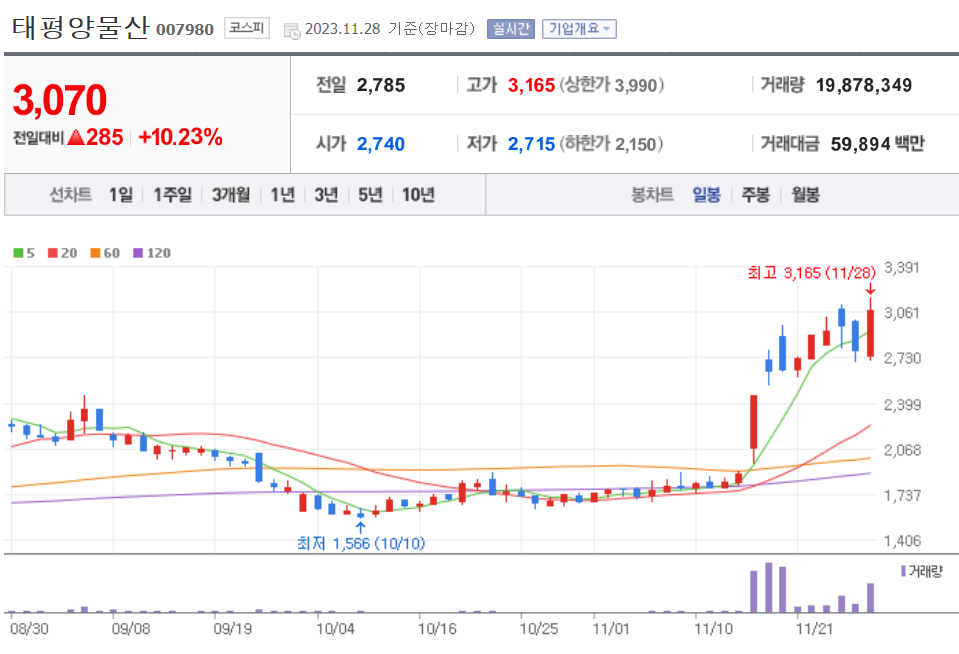The width and height of the screenshot is (959, 654).
Task: Click the 코스피 market badge
Action: click(x=246, y=28)
